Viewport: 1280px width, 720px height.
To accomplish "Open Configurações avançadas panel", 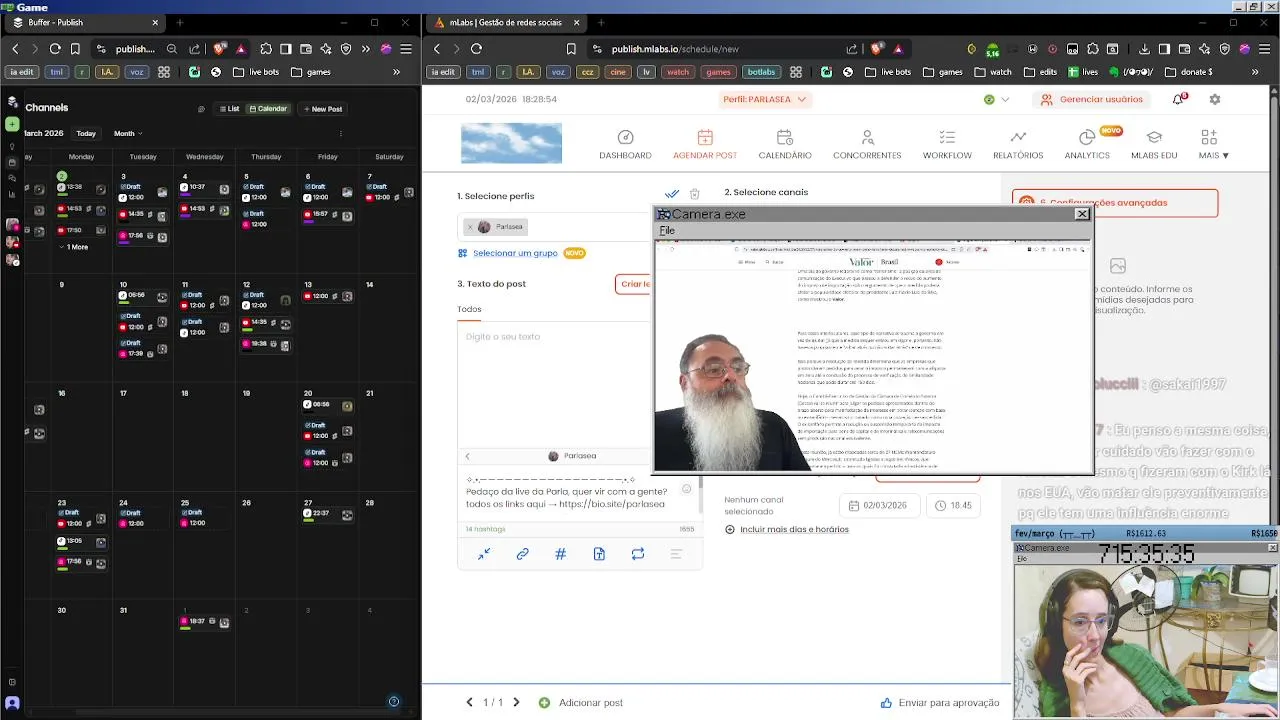I will coord(1115,203).
